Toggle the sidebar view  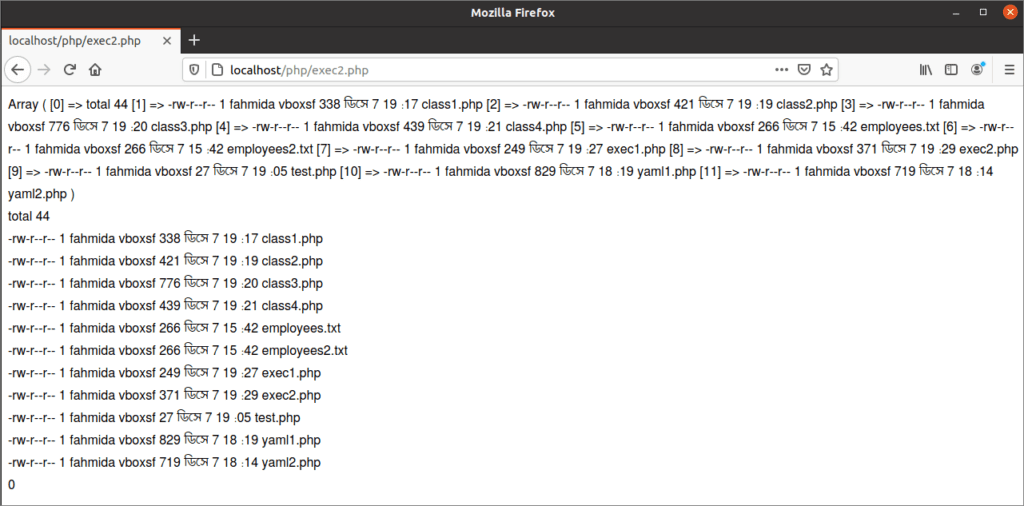951,70
